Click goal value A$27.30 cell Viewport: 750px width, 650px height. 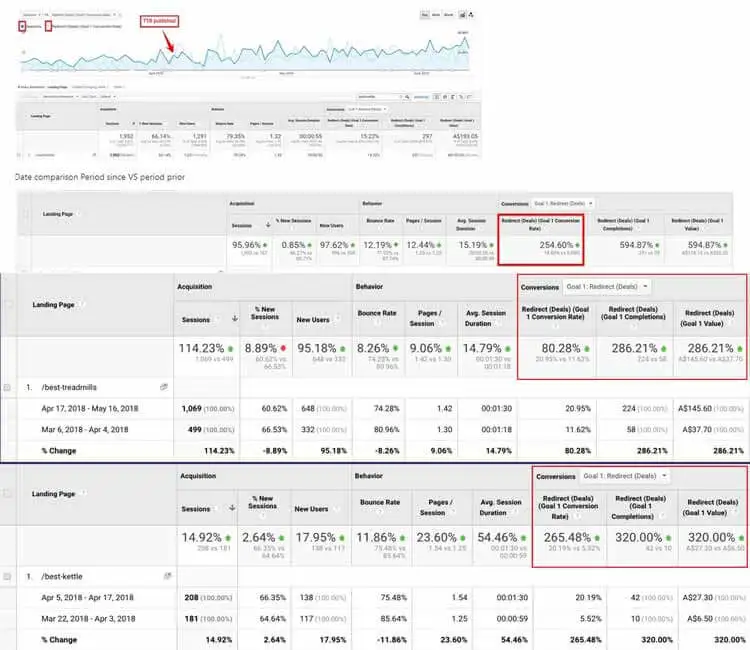coord(698,597)
